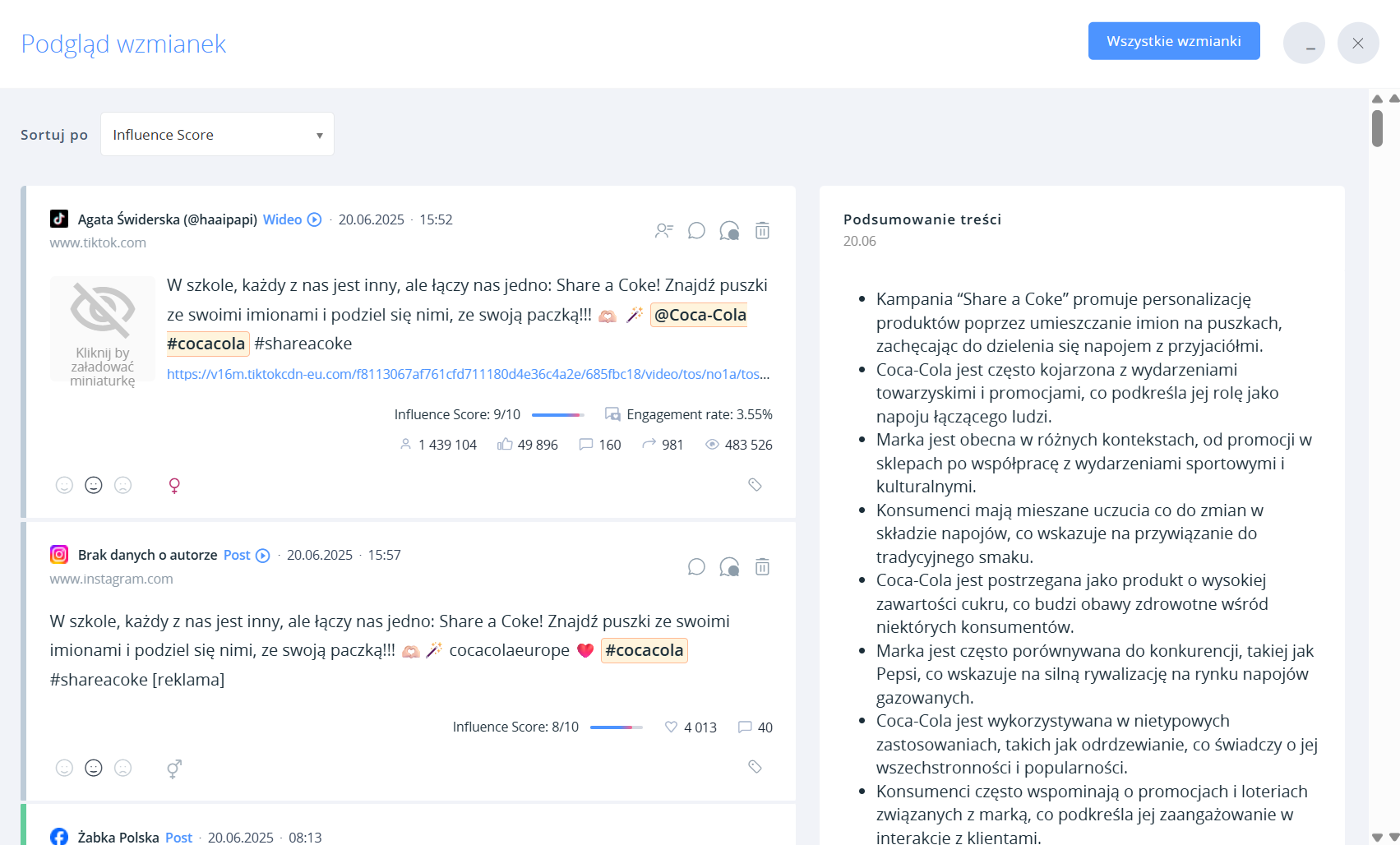Open author details icon on TikTok mention

(x=663, y=231)
